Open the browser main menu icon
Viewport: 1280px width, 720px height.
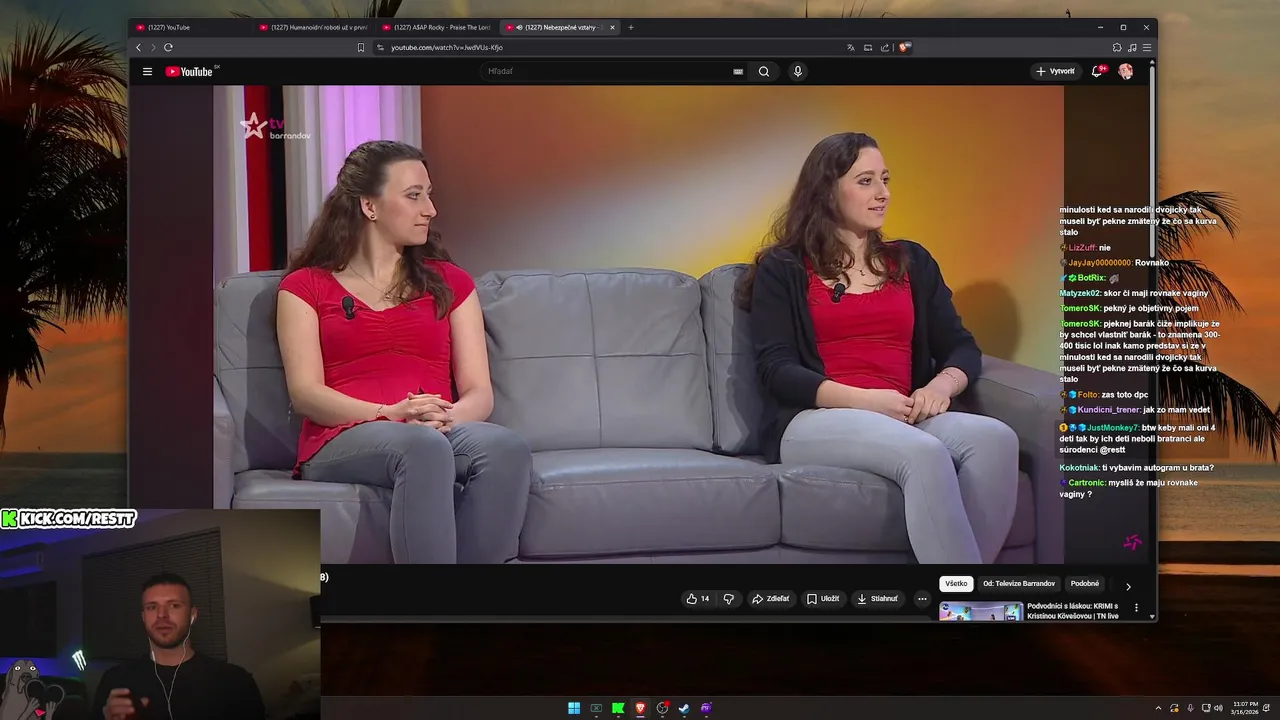(1147, 47)
